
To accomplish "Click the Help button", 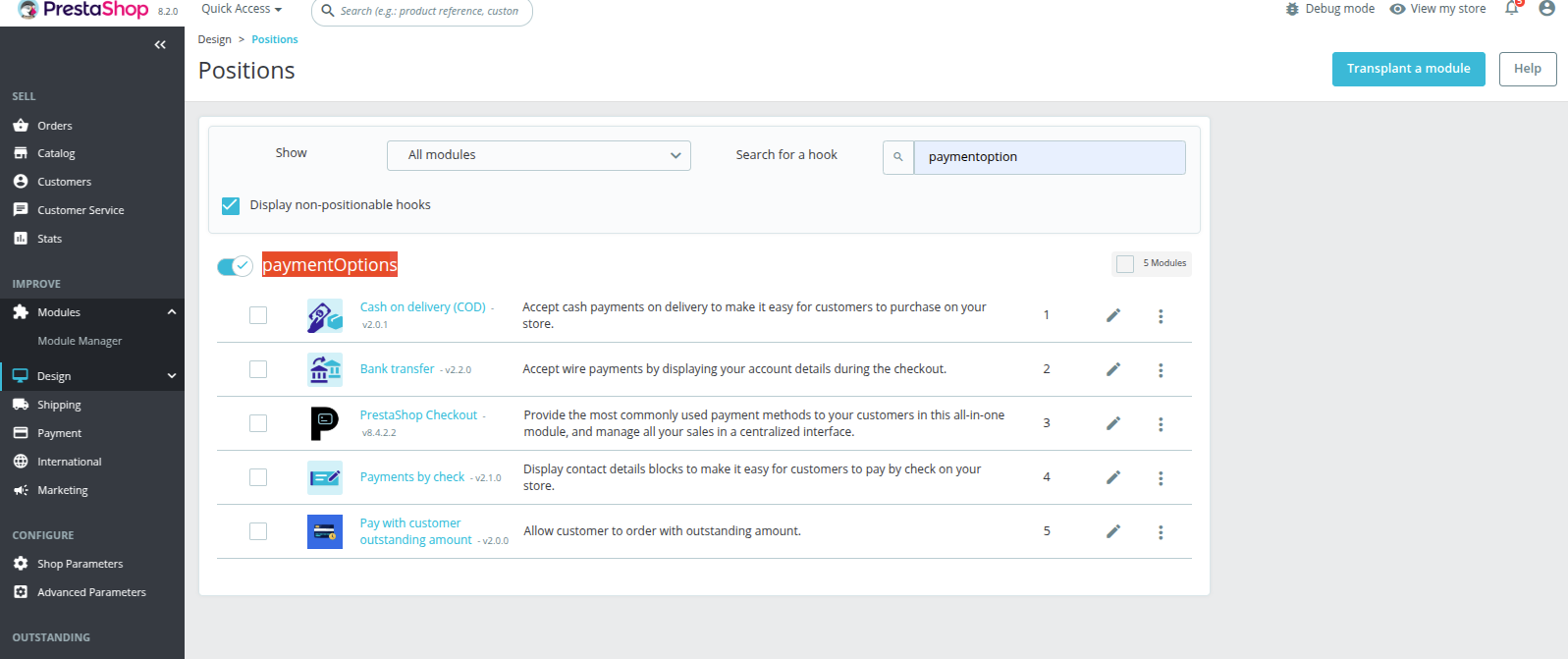I will click(x=1528, y=69).
